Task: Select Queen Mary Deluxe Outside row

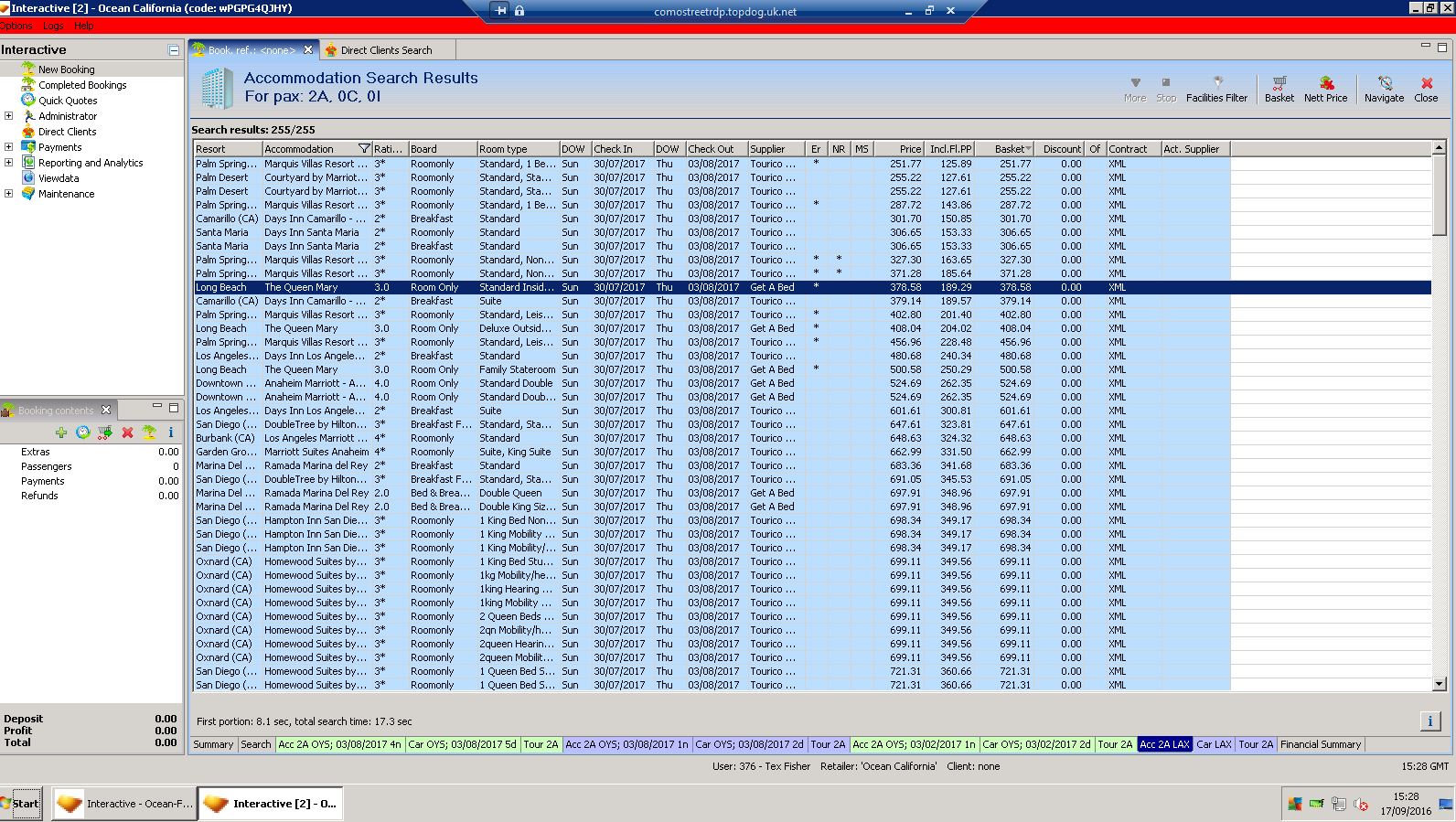Action: (812, 328)
